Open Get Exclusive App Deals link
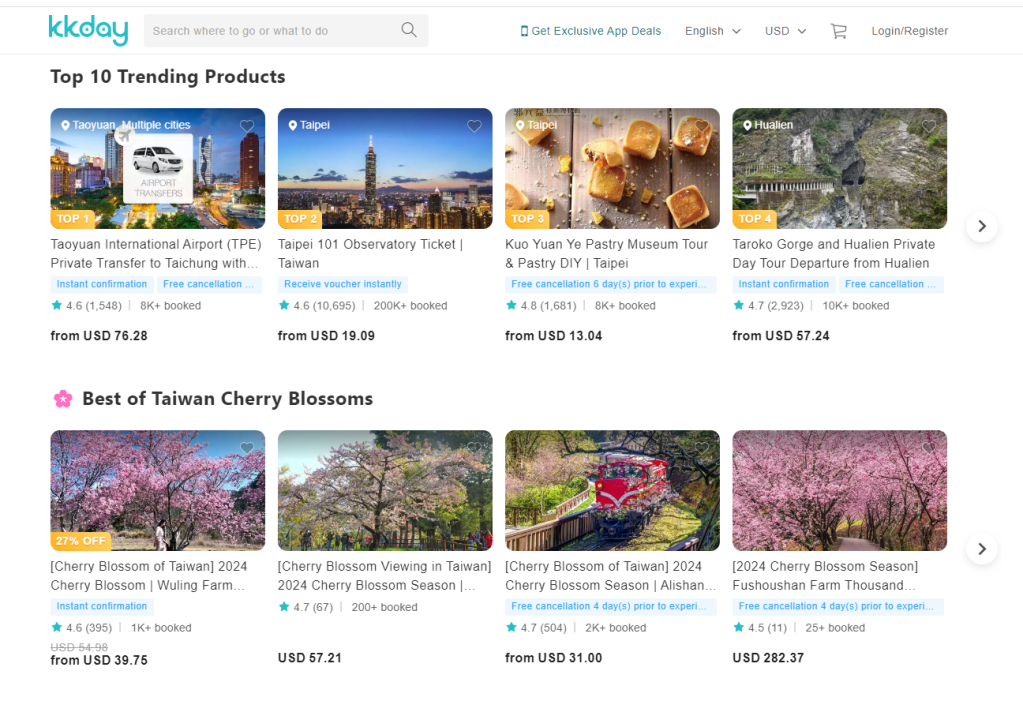Image resolution: width=1023 pixels, height=701 pixels. pyautogui.click(x=596, y=31)
